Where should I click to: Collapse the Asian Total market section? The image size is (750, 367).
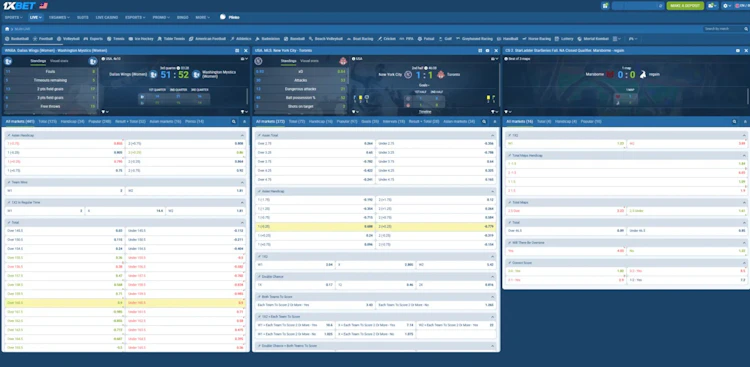(493, 135)
